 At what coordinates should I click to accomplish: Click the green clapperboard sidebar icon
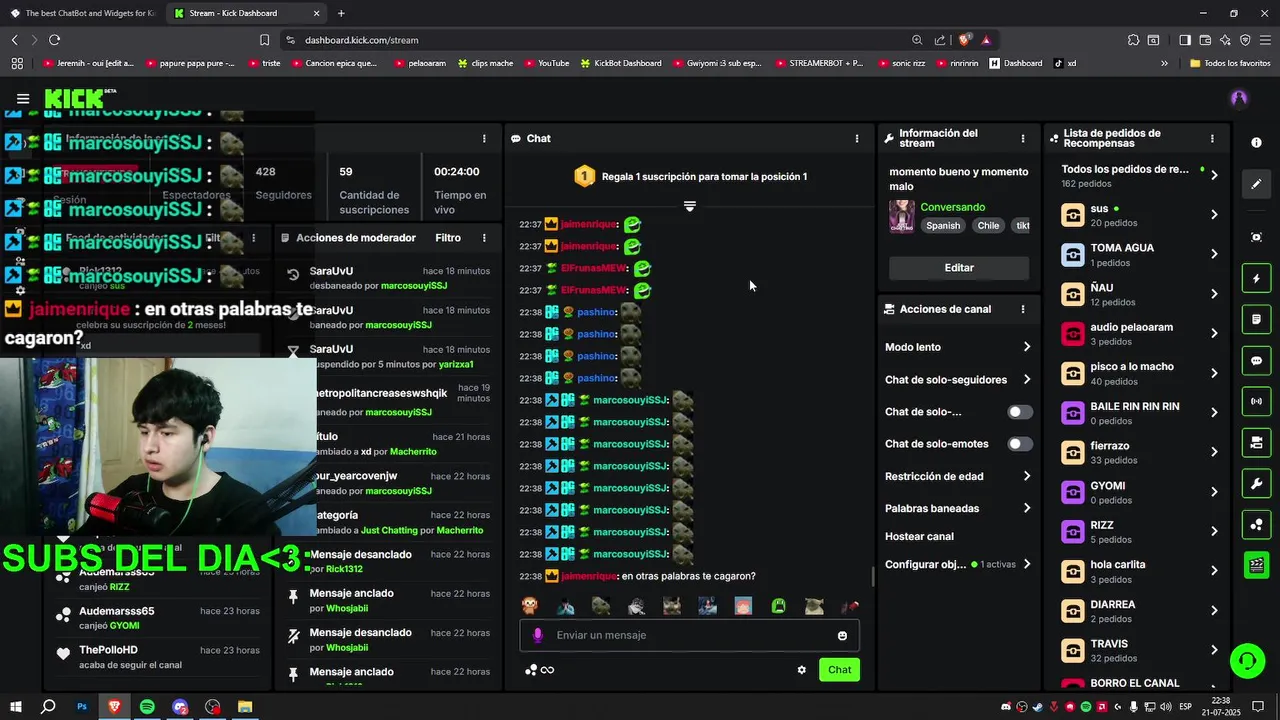(x=1256, y=565)
